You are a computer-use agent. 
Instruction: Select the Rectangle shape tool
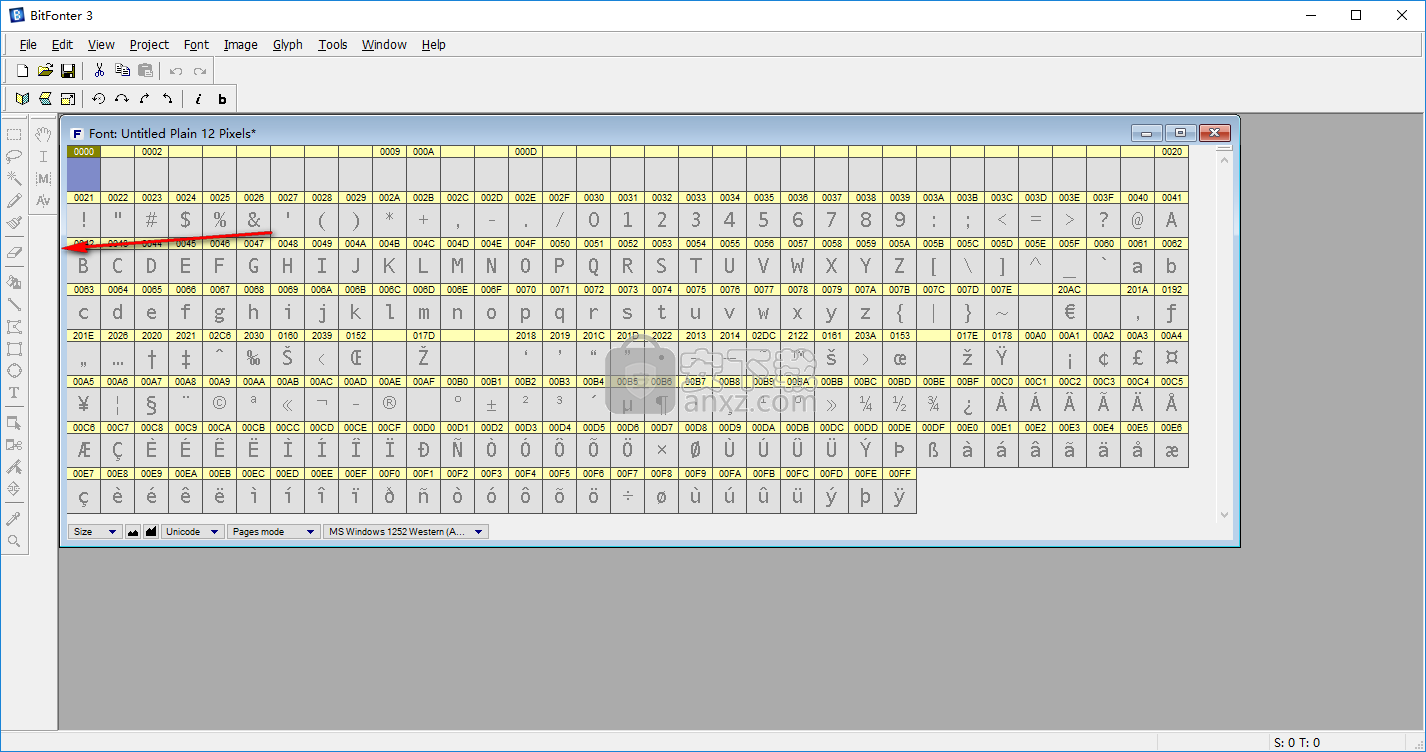[x=14, y=349]
